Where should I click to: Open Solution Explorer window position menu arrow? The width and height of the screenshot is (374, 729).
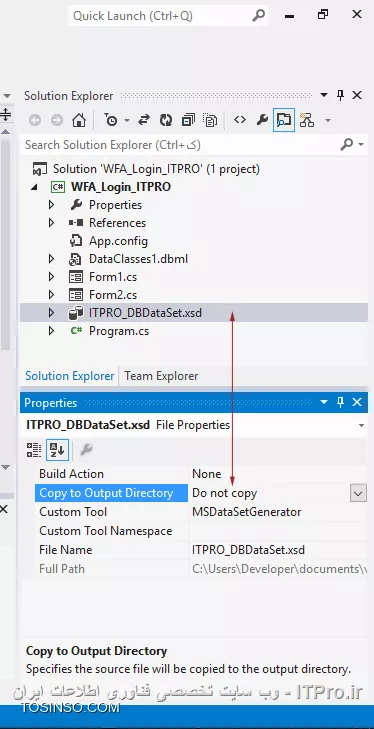(x=324, y=95)
